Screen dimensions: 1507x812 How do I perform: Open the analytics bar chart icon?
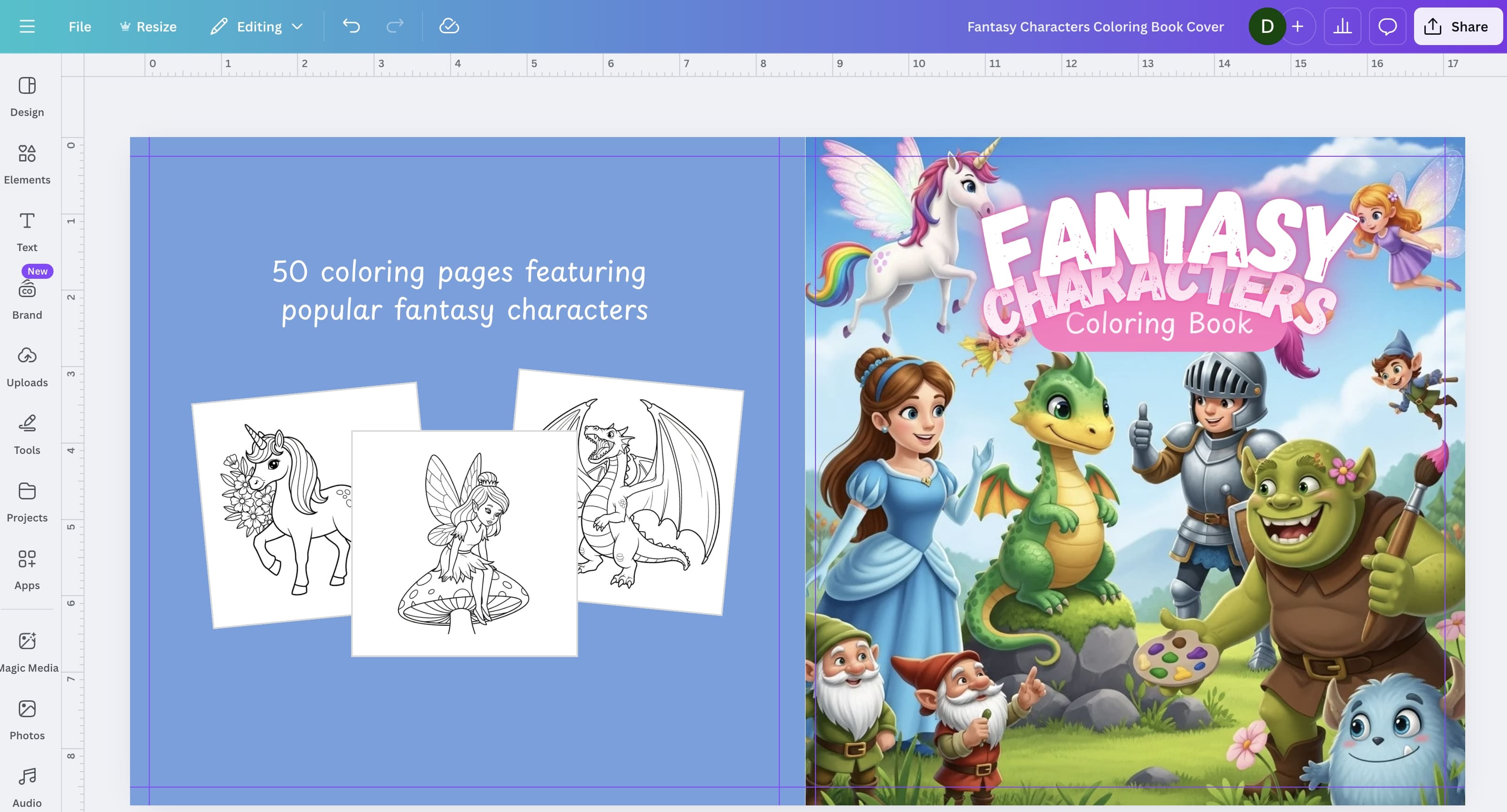point(1342,26)
